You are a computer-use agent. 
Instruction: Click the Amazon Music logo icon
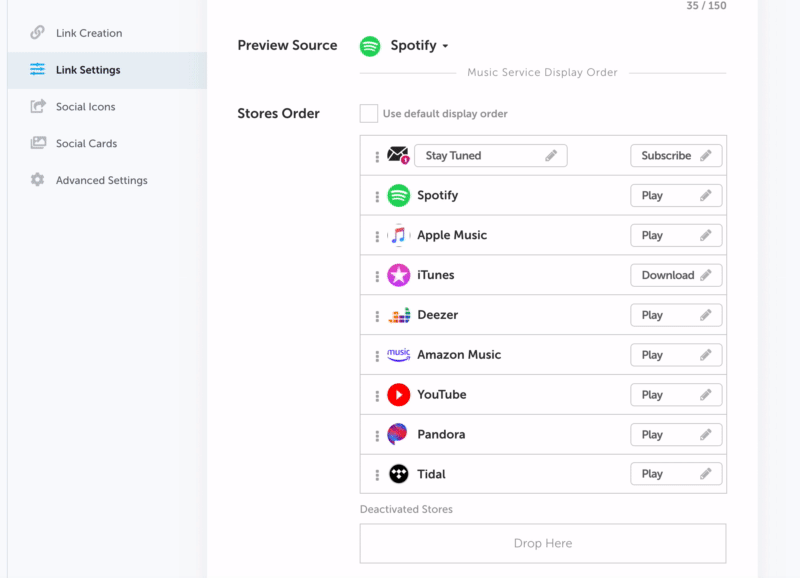tap(398, 355)
